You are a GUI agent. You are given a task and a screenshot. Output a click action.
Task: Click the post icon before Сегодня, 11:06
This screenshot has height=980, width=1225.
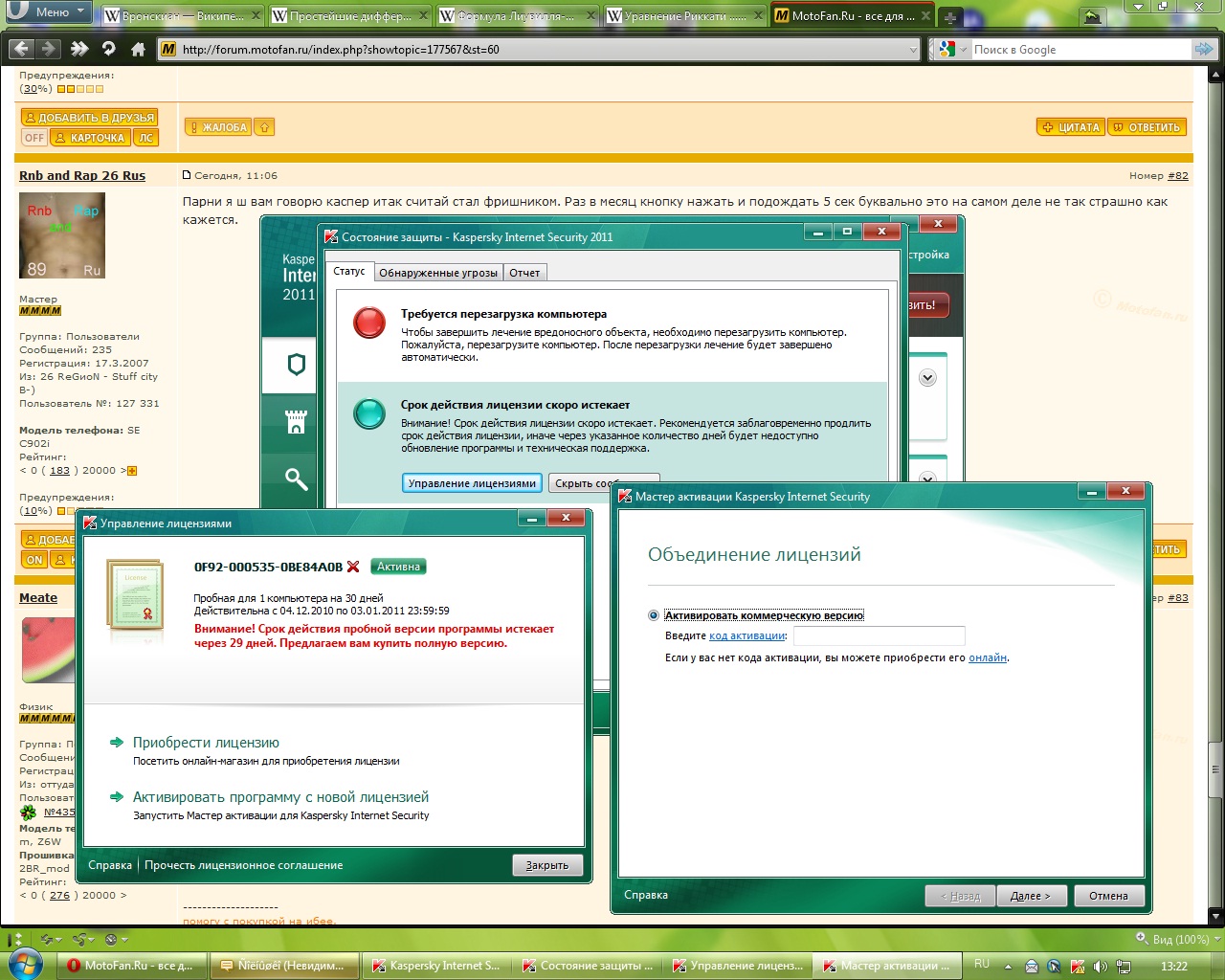click(187, 175)
